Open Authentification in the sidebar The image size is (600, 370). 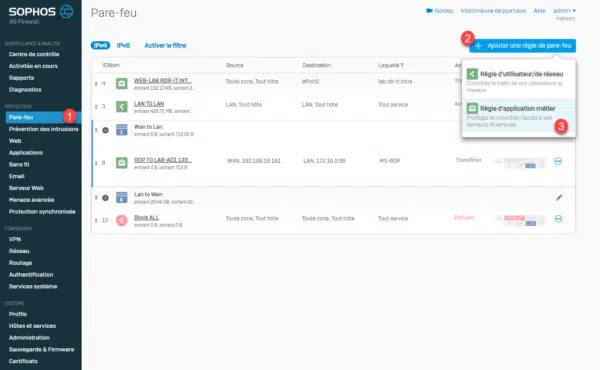[x=31, y=275]
